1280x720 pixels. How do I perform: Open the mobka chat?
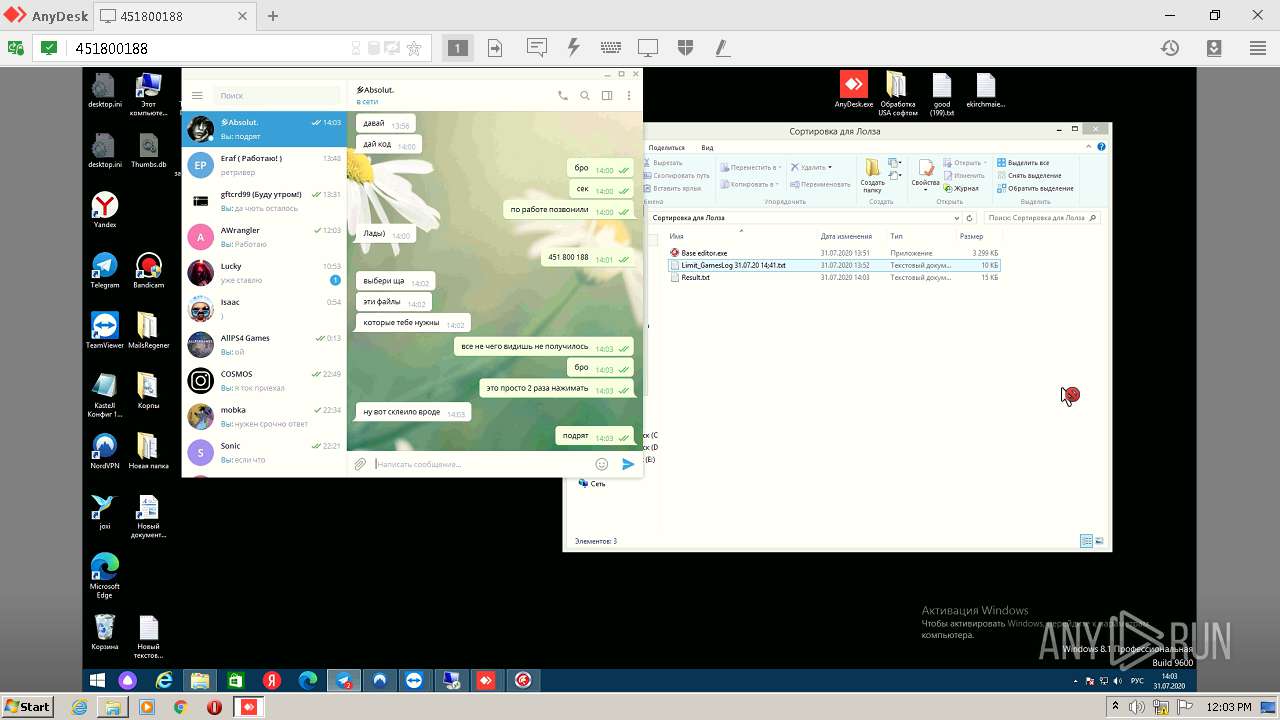click(x=264, y=417)
